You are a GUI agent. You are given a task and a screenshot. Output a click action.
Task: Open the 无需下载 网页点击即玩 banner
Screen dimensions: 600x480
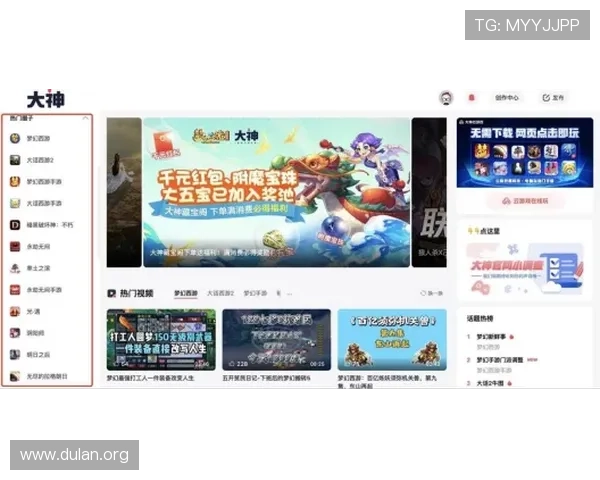pos(525,152)
